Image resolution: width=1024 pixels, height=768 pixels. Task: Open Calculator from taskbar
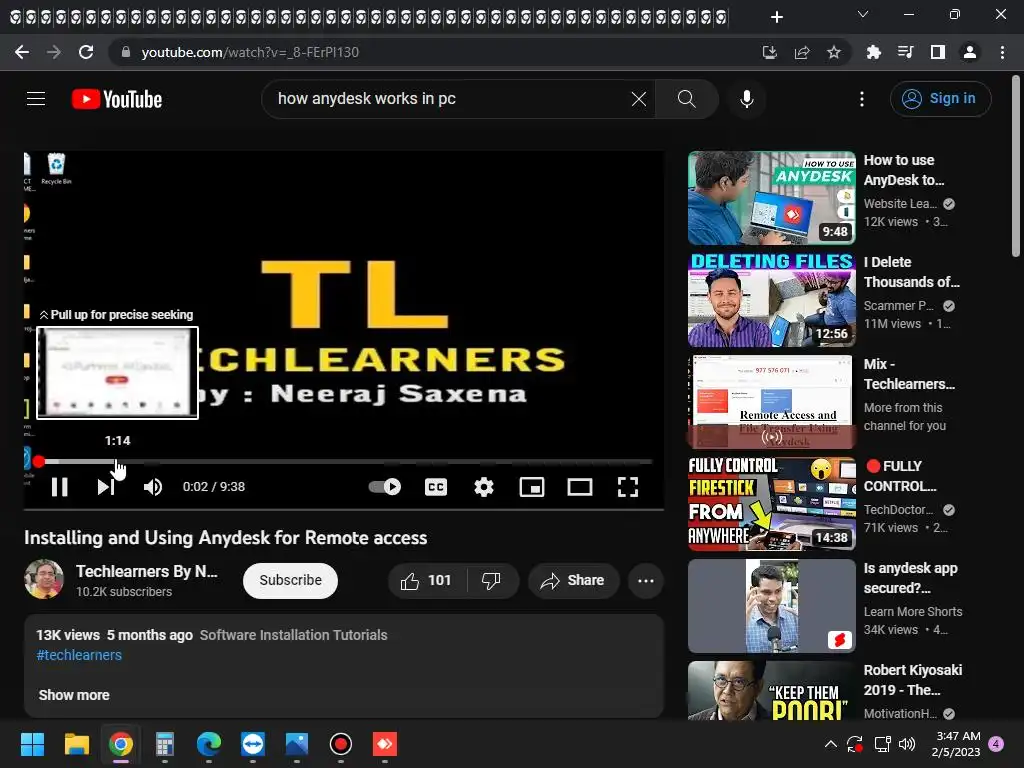[165, 744]
